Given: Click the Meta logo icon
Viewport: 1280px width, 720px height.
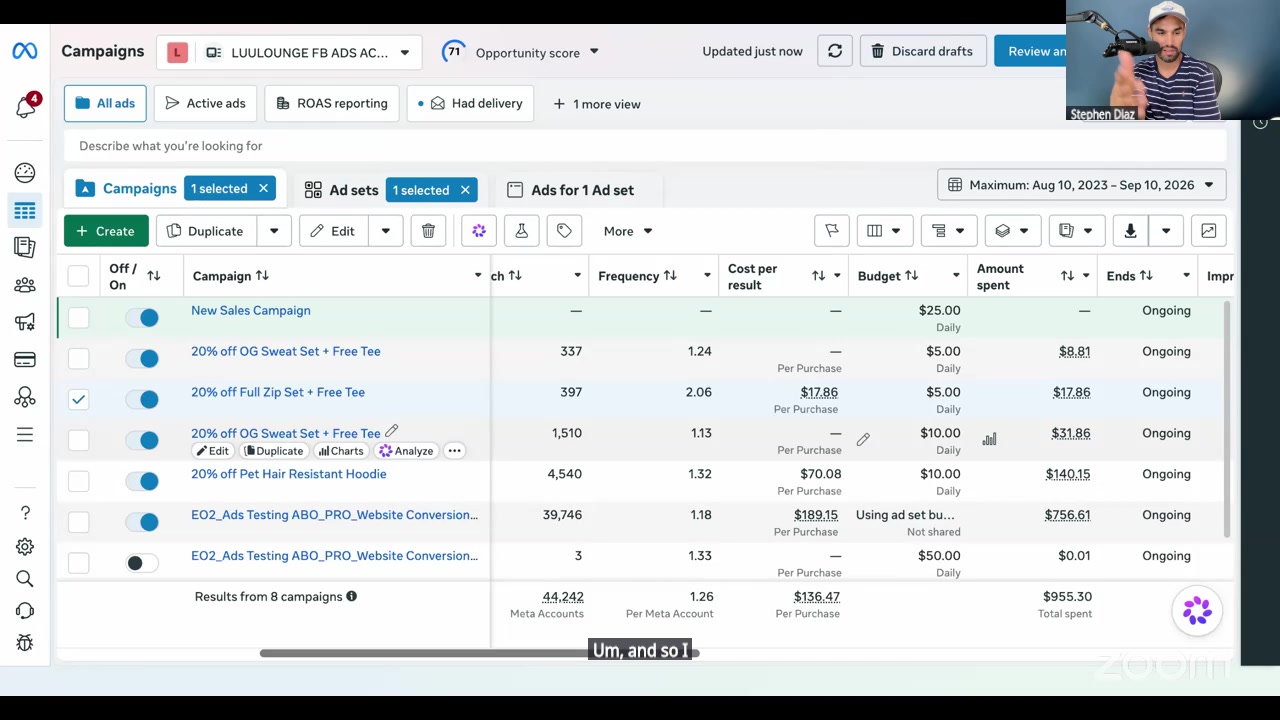Looking at the screenshot, I should click(25, 51).
